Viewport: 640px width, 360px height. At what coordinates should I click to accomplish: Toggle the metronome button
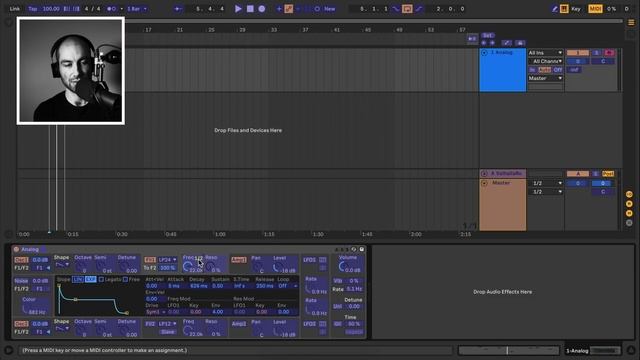pos(111,9)
